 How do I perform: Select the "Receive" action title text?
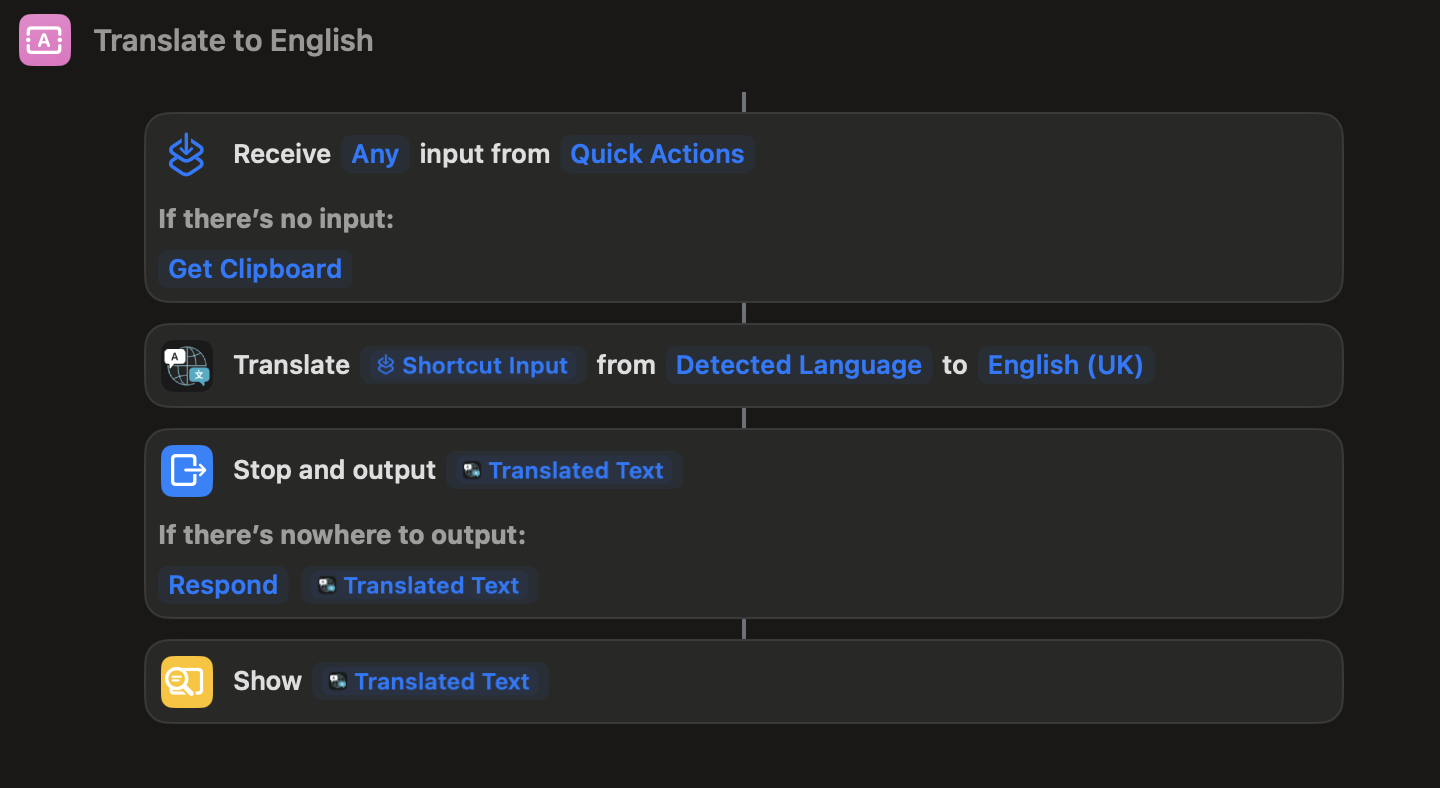[282, 155]
